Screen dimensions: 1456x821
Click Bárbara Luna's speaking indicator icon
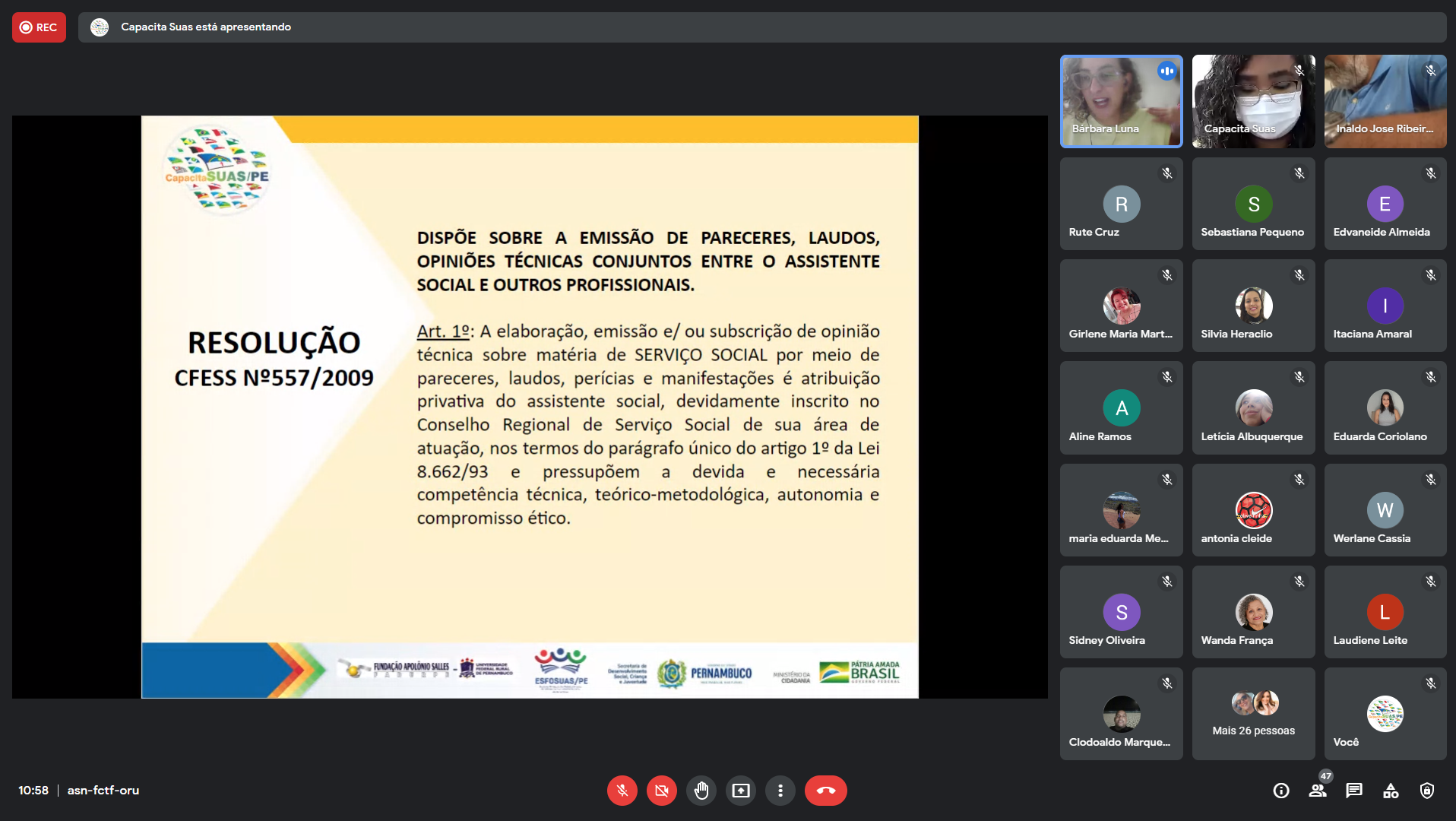click(x=1166, y=71)
